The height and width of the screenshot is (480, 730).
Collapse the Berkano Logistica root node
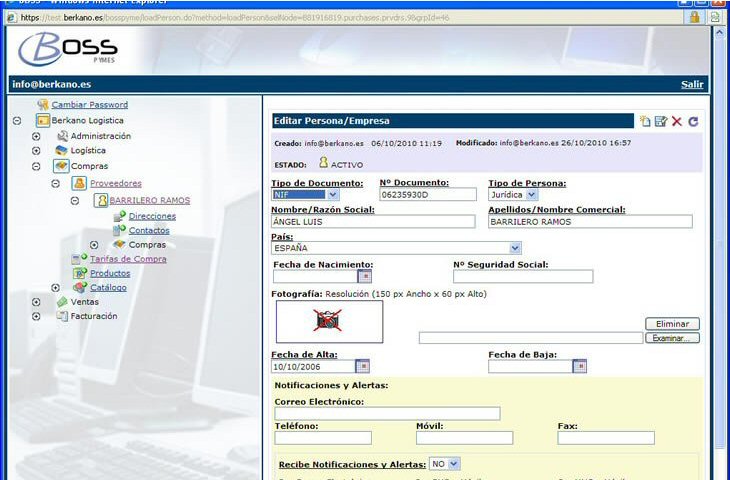pyautogui.click(x=17, y=120)
